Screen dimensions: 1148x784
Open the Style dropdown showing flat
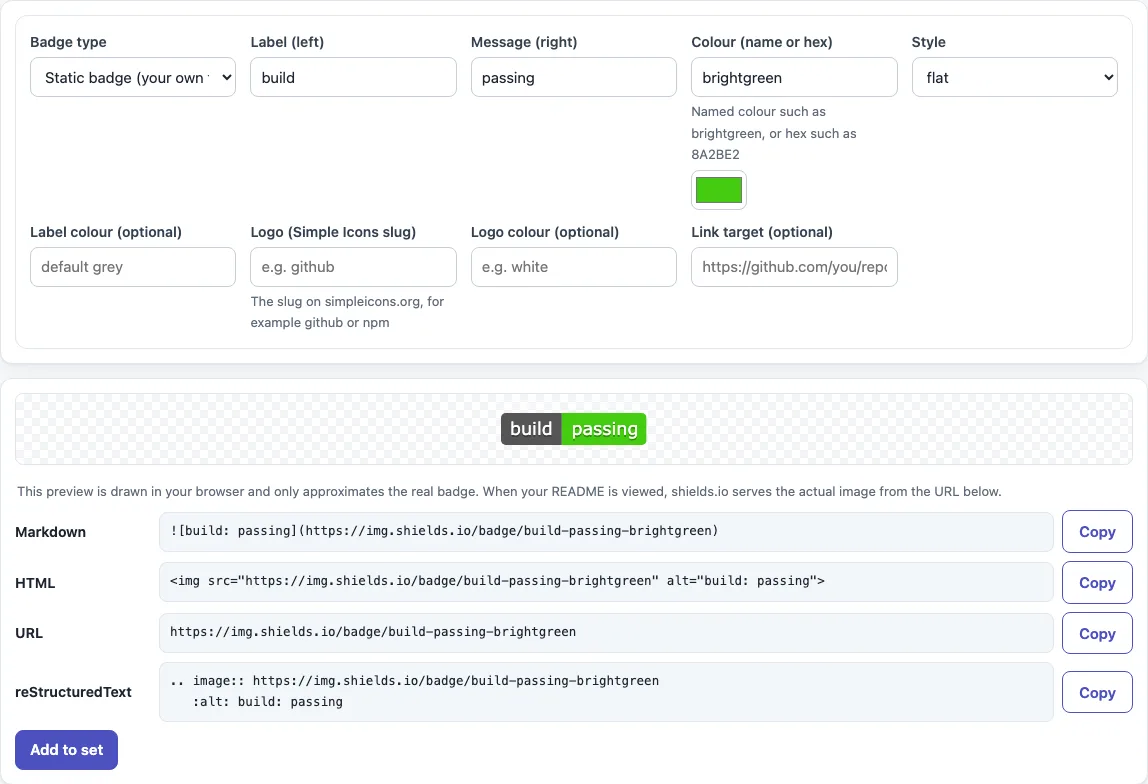(1014, 77)
